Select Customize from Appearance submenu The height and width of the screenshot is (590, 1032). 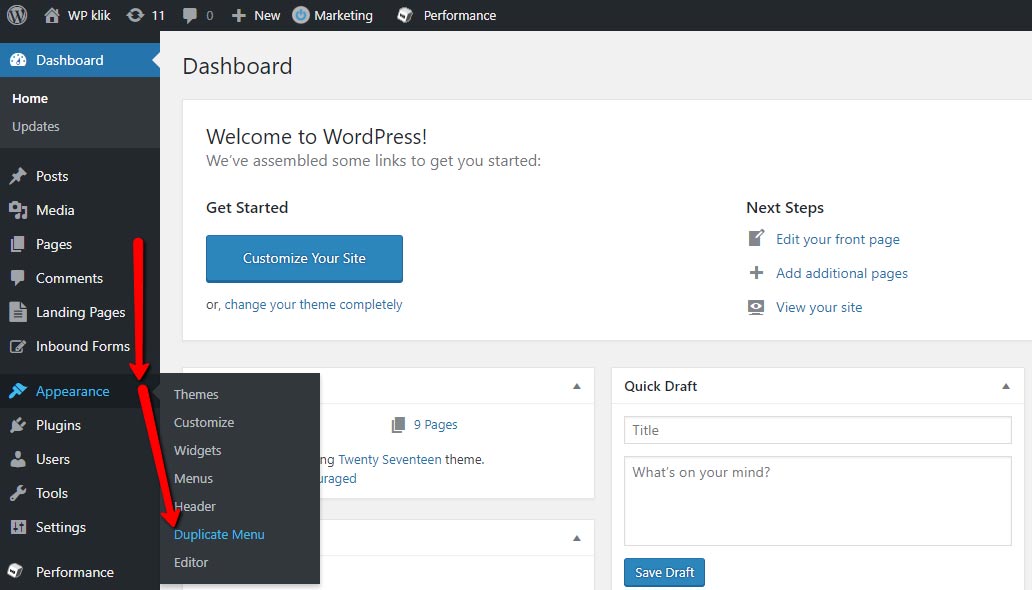coord(204,423)
